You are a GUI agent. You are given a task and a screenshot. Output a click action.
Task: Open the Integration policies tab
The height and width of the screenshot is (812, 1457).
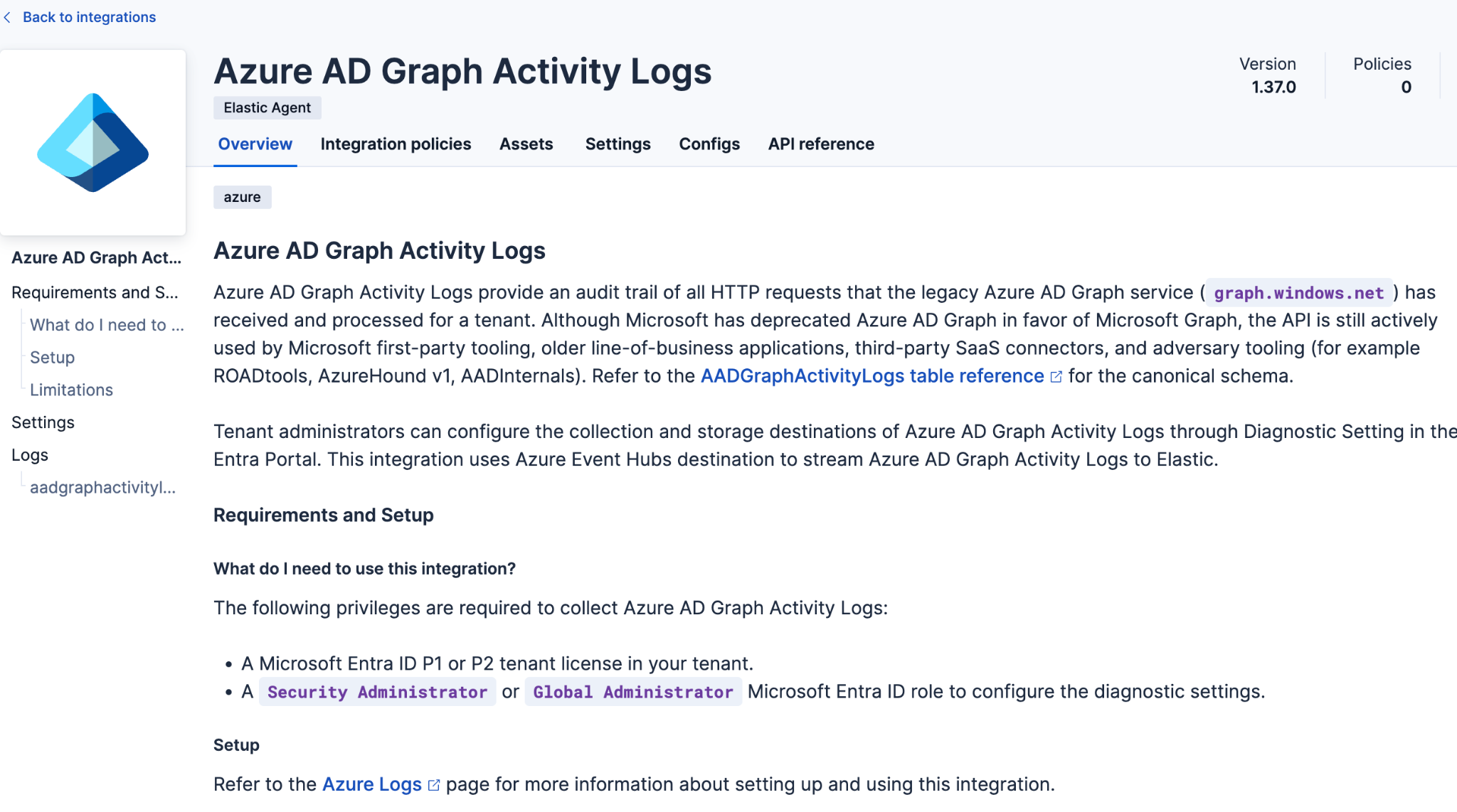click(396, 144)
